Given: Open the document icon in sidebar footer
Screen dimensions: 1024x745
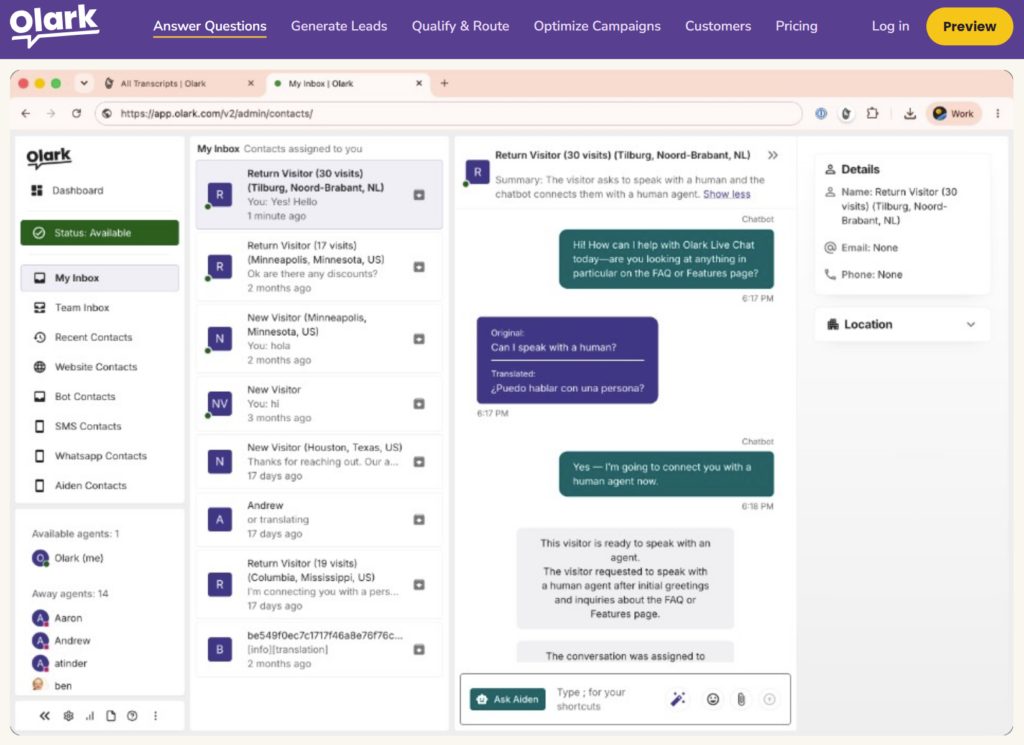Looking at the screenshot, I should click(x=111, y=716).
